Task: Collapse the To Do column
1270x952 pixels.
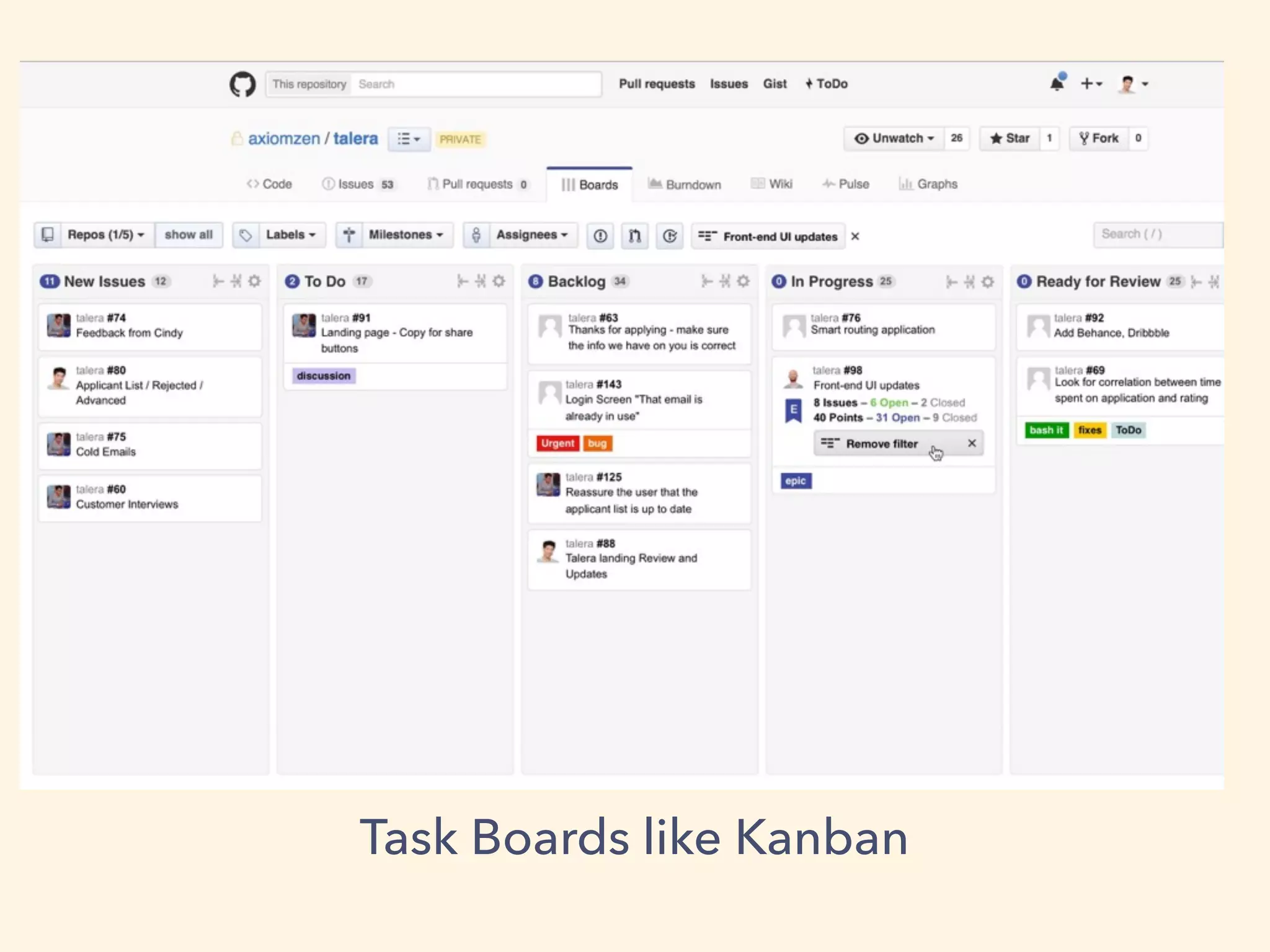Action: click(481, 281)
